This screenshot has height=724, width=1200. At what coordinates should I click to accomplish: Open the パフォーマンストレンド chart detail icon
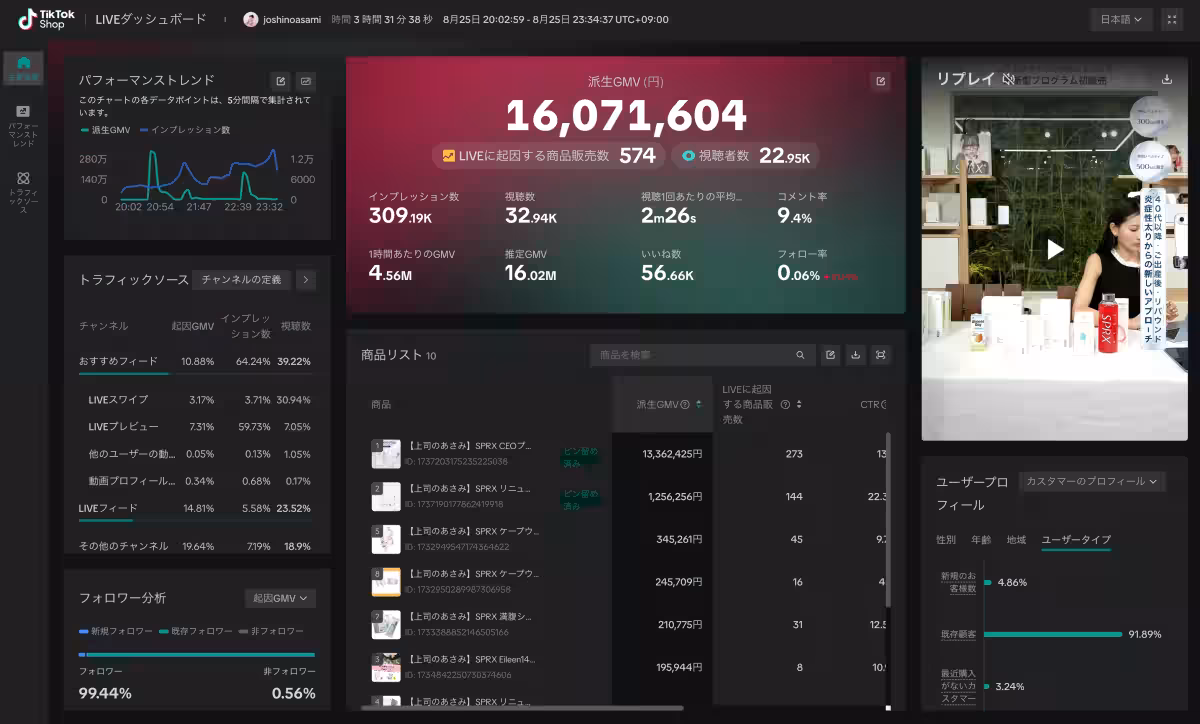point(306,81)
